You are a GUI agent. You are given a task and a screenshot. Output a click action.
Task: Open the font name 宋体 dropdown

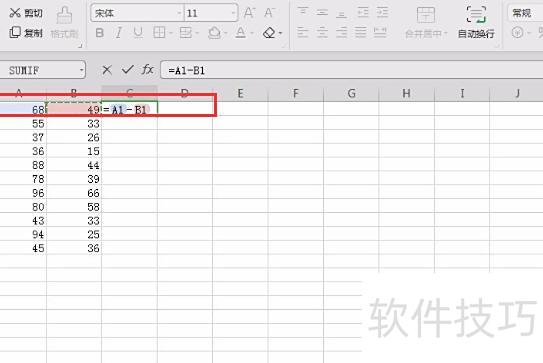179,13
